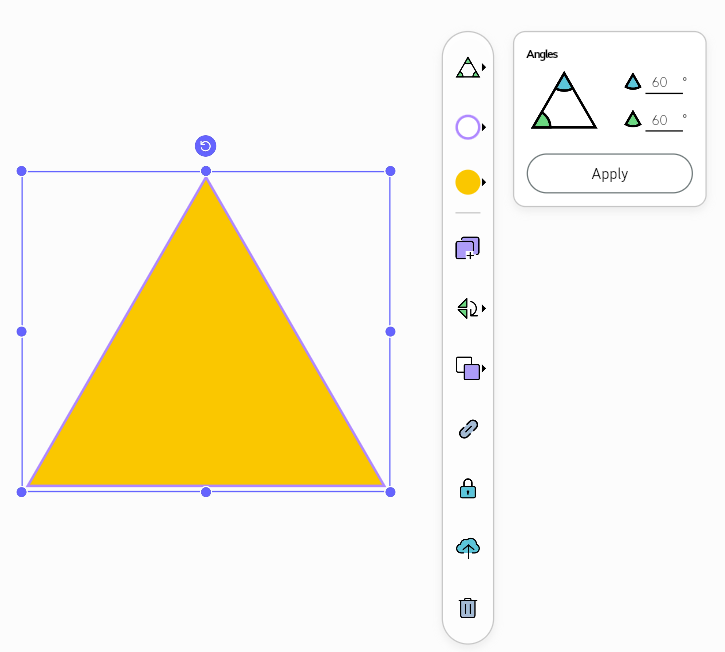Select the left-middle resize handle
Screen dimensions: 725x652
coord(21,332)
